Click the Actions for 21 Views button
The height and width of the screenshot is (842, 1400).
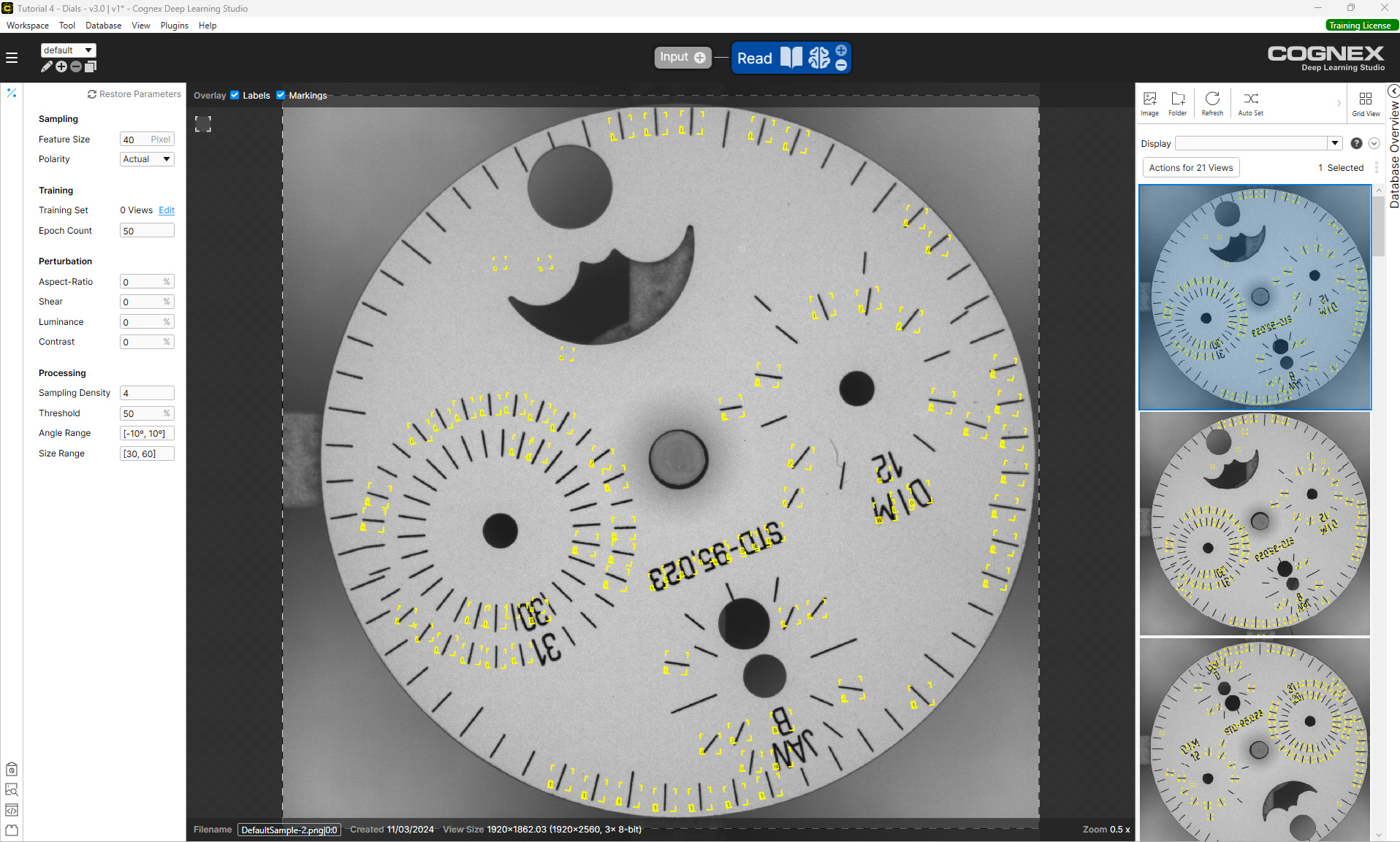(x=1190, y=168)
